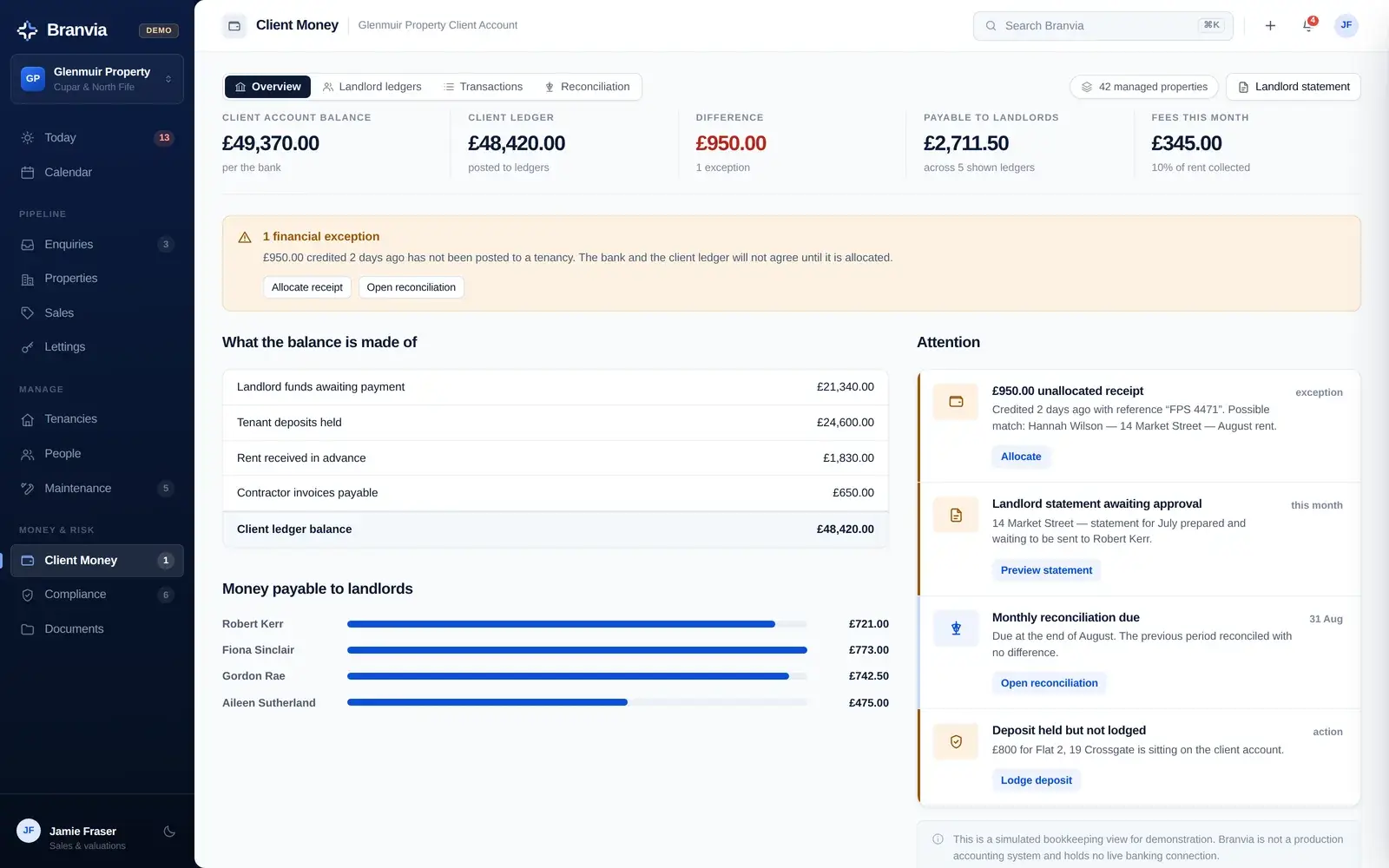Click the £49,370.00 client account balance
This screenshot has width=1389, height=868.
(x=271, y=143)
